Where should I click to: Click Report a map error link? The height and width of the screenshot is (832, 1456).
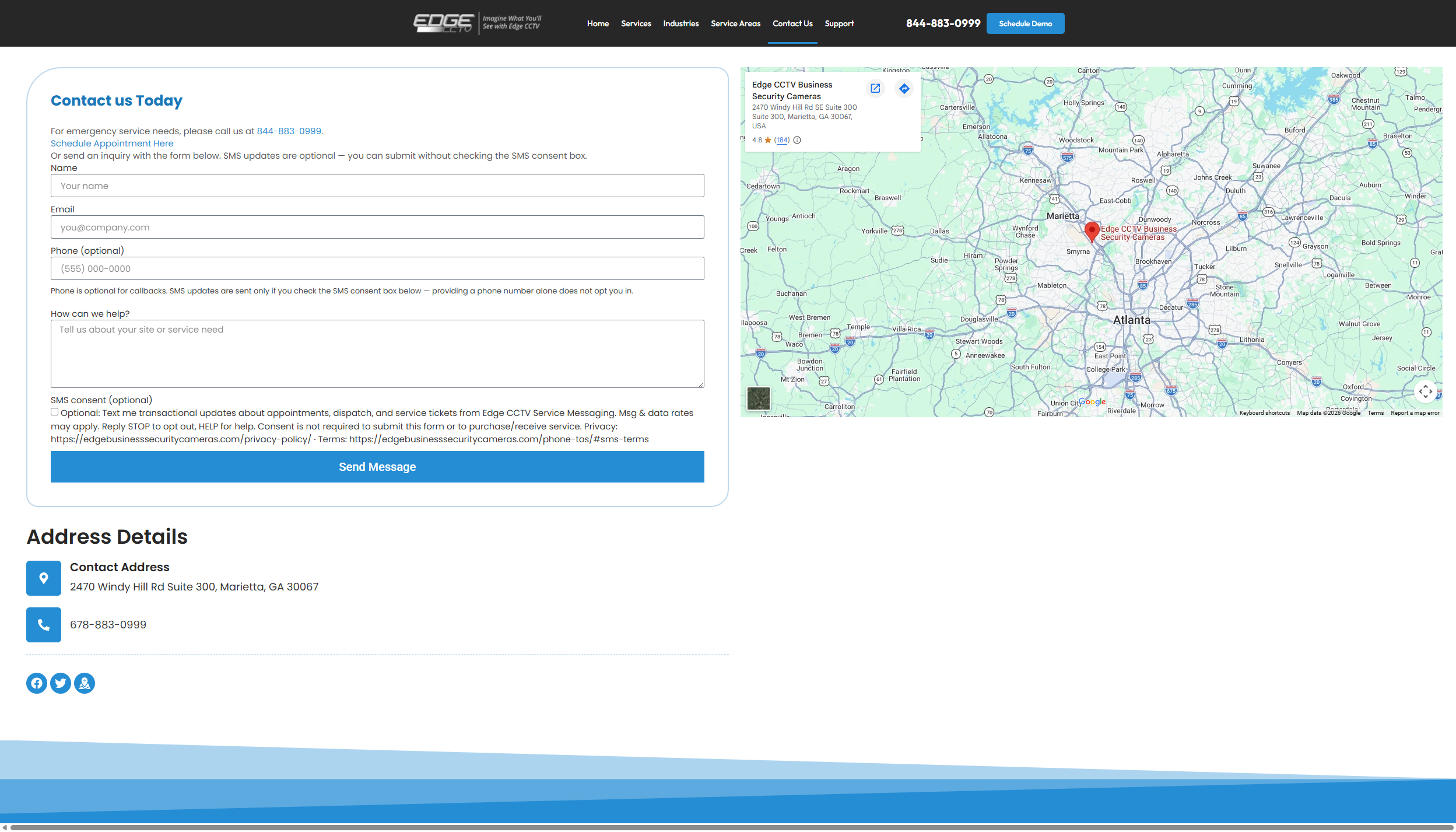(1415, 413)
